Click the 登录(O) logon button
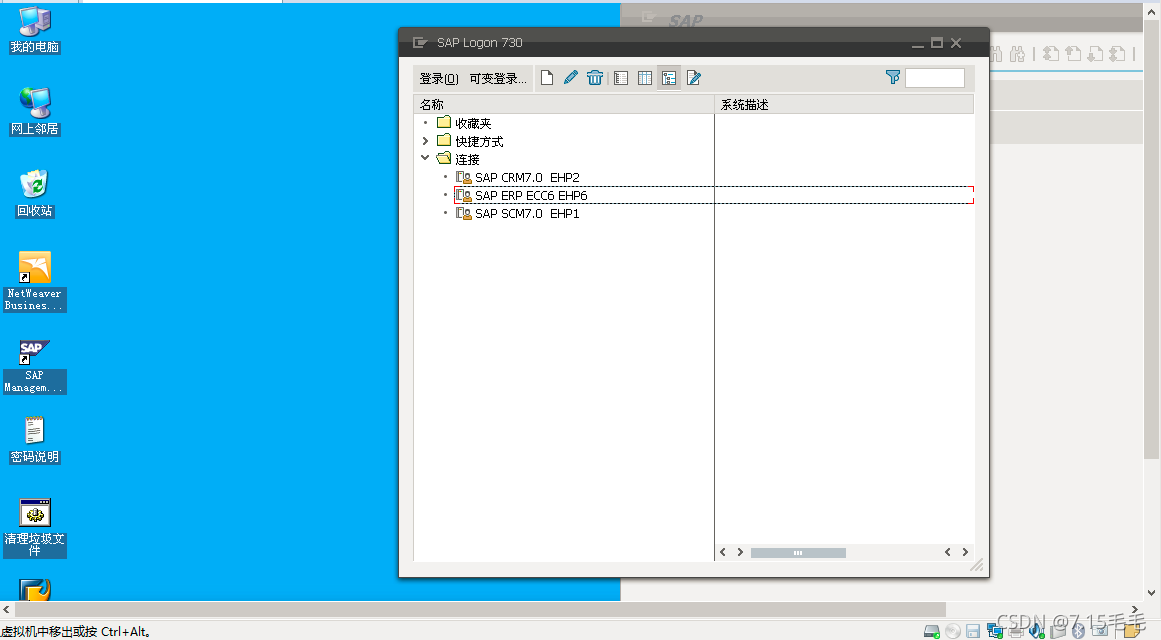 point(439,79)
